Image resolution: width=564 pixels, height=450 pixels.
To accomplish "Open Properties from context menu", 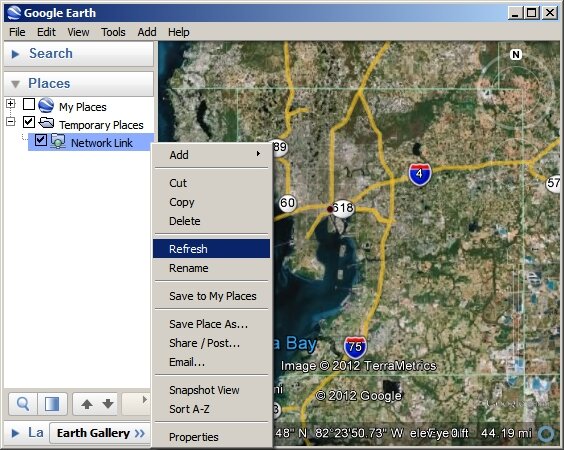I will pyautogui.click(x=212, y=437).
